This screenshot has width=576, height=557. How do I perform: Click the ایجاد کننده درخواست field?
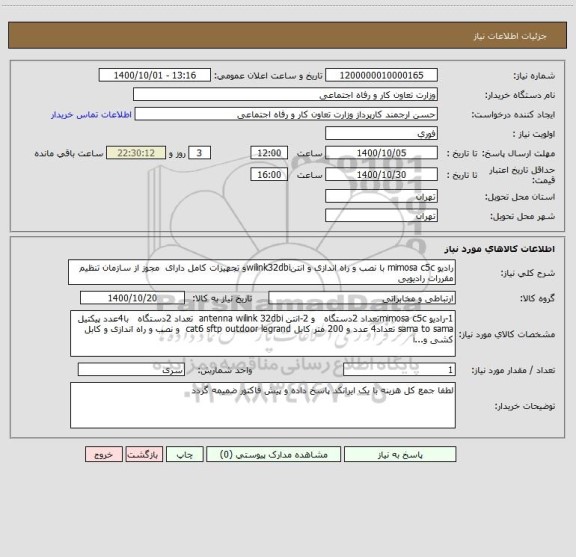286,114
